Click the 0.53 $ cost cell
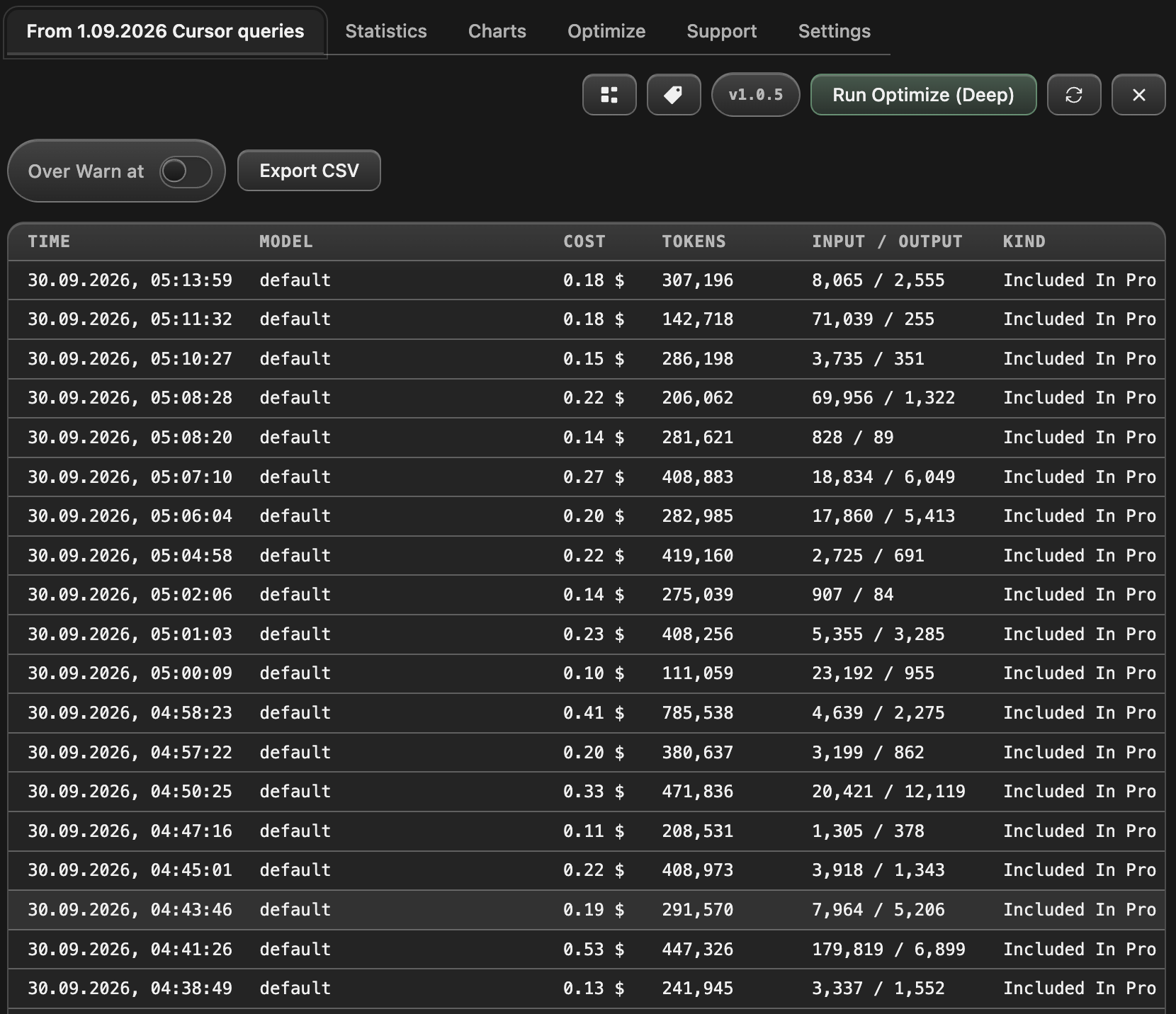Viewport: 1176px width, 1014px height. (x=594, y=950)
